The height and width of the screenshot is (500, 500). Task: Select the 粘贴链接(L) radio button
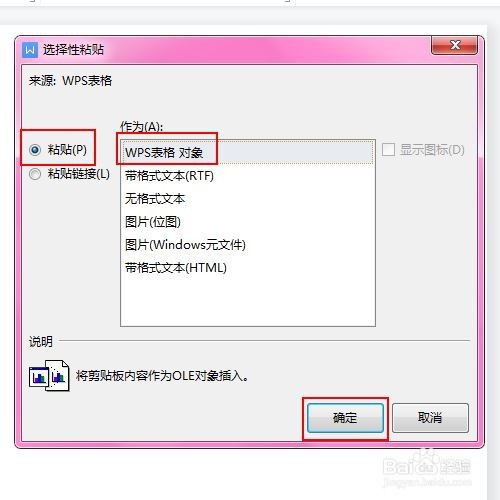35,174
